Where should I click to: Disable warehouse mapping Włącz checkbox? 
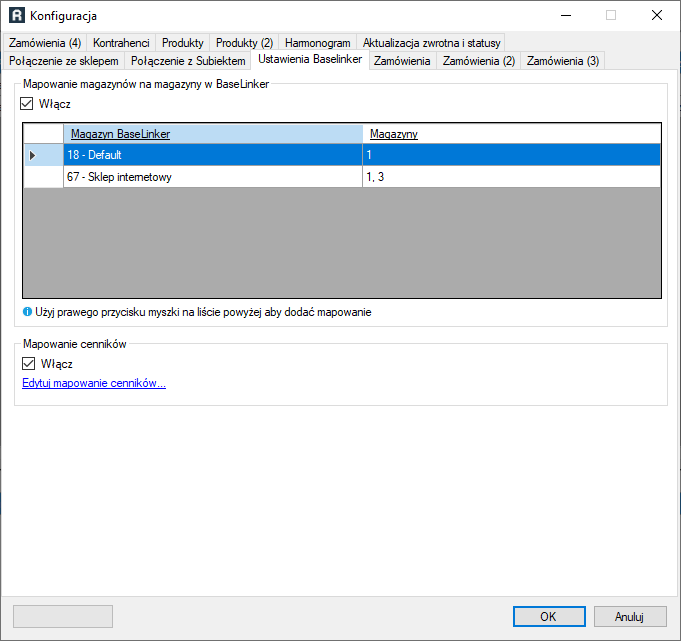pyautogui.click(x=26, y=104)
